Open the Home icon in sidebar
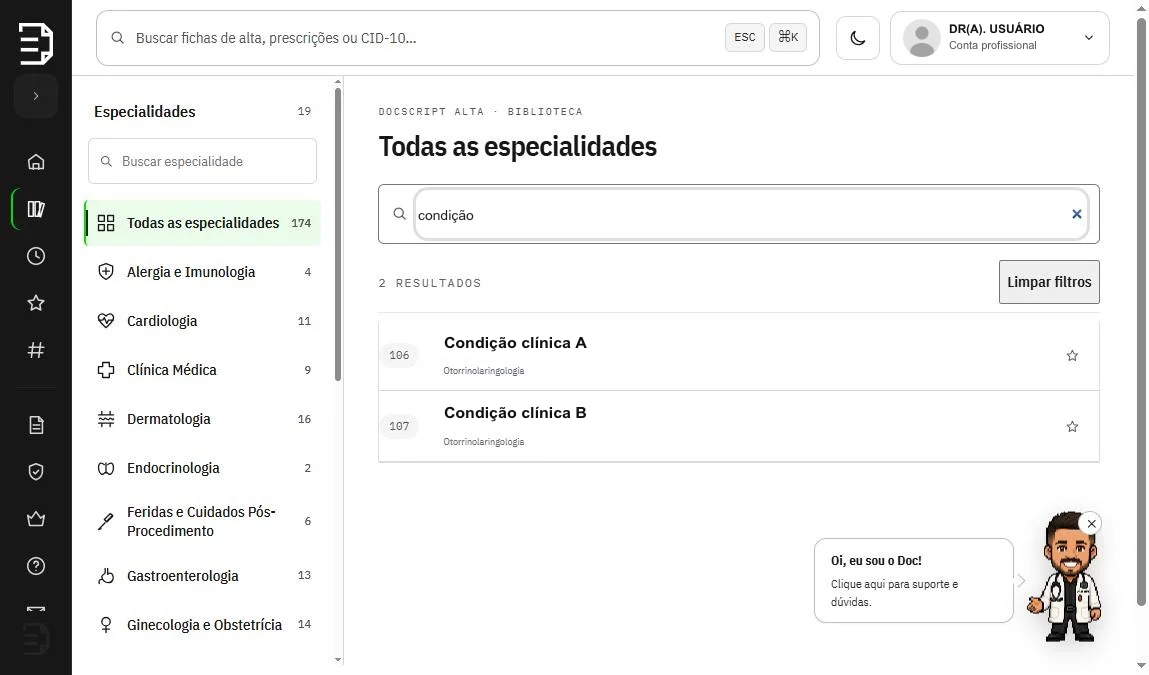Screen dimensions: 1149x675 tap(36, 162)
